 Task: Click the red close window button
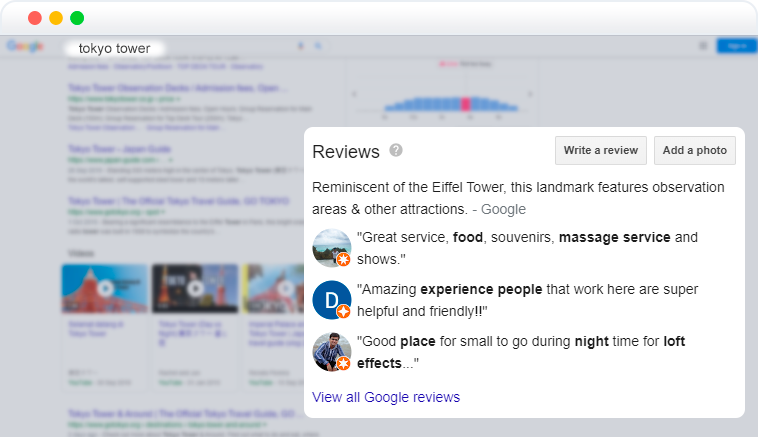(x=35, y=18)
